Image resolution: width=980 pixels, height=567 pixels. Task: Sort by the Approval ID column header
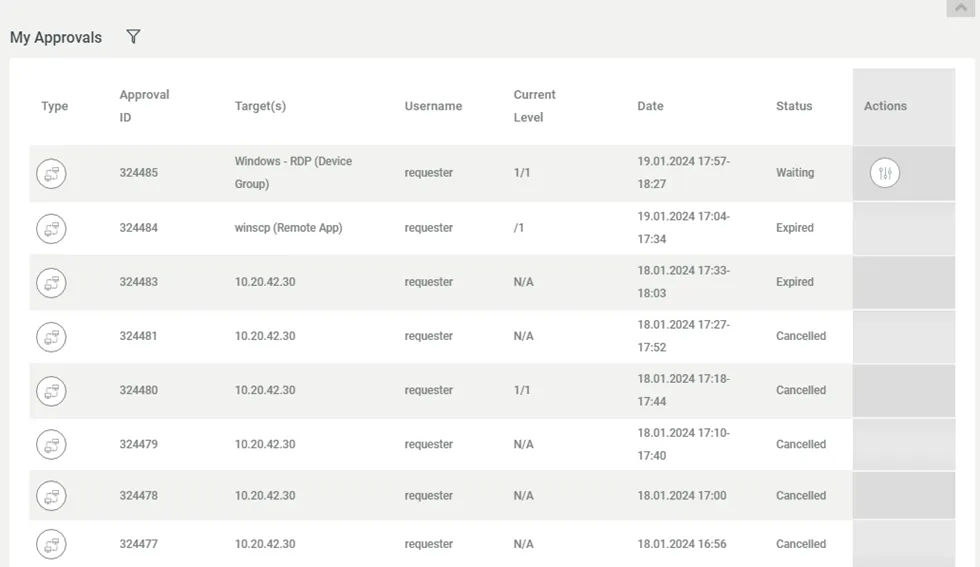tap(144, 106)
